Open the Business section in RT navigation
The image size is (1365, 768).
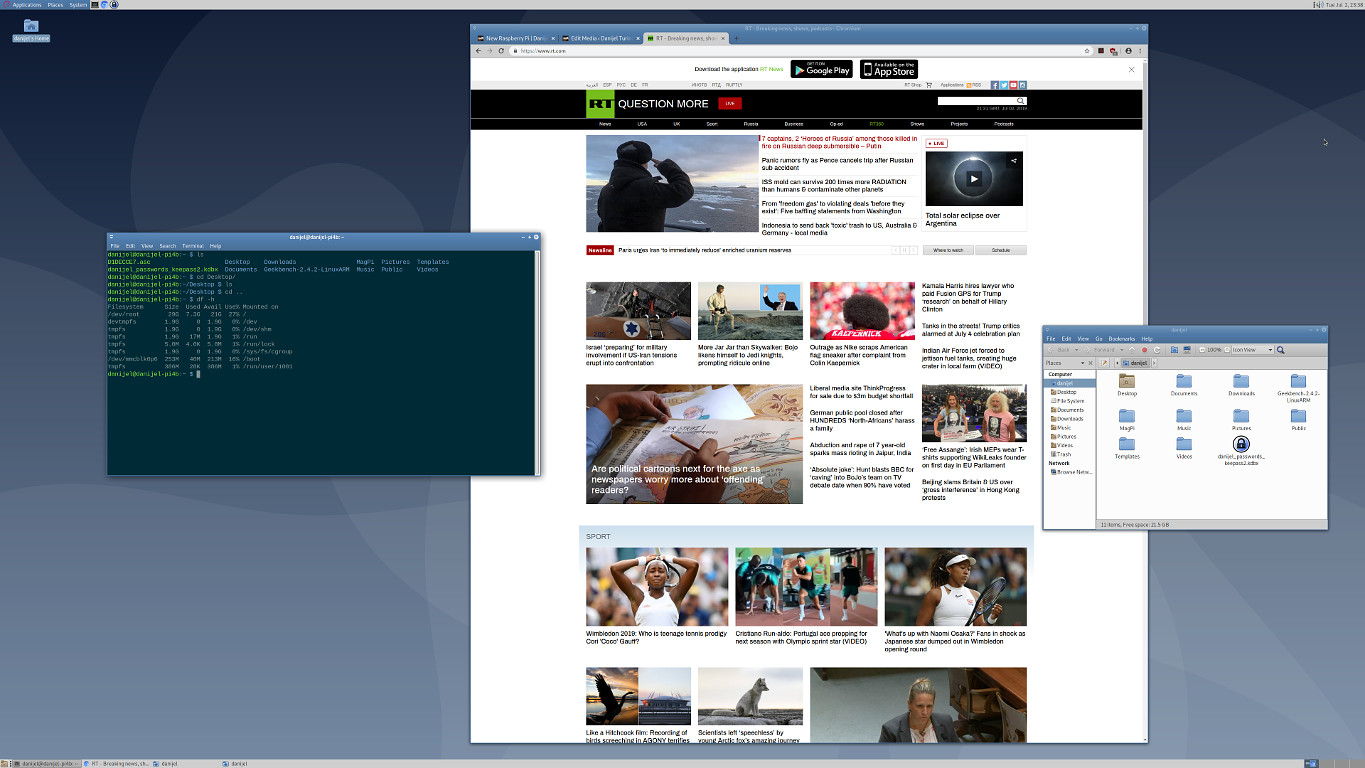pos(794,124)
